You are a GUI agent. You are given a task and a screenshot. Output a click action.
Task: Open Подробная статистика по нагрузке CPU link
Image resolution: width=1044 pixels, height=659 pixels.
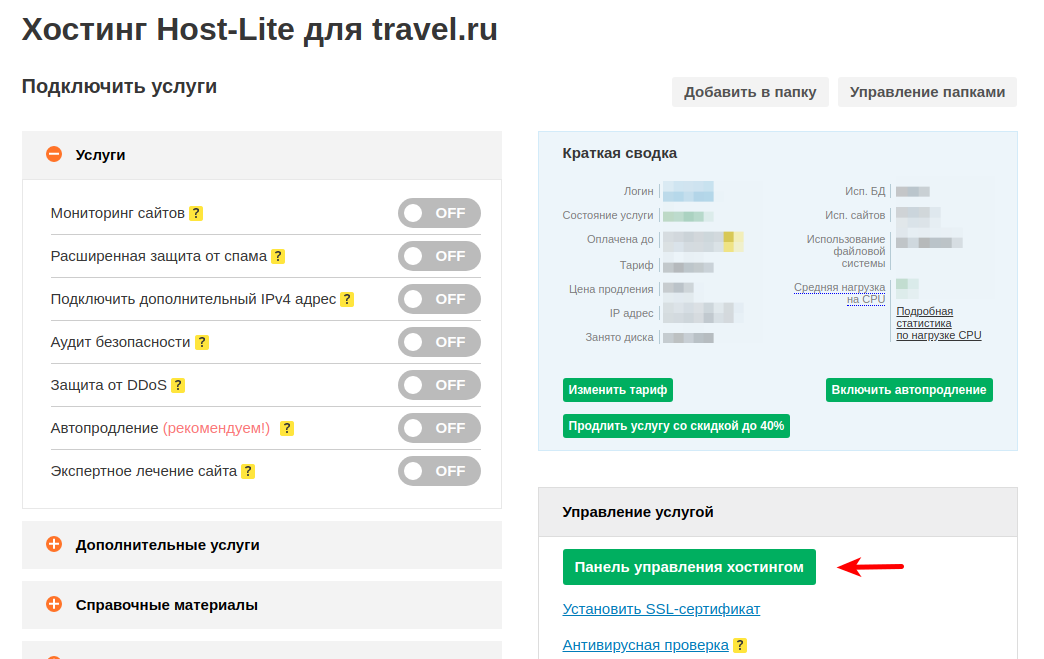pos(938,323)
